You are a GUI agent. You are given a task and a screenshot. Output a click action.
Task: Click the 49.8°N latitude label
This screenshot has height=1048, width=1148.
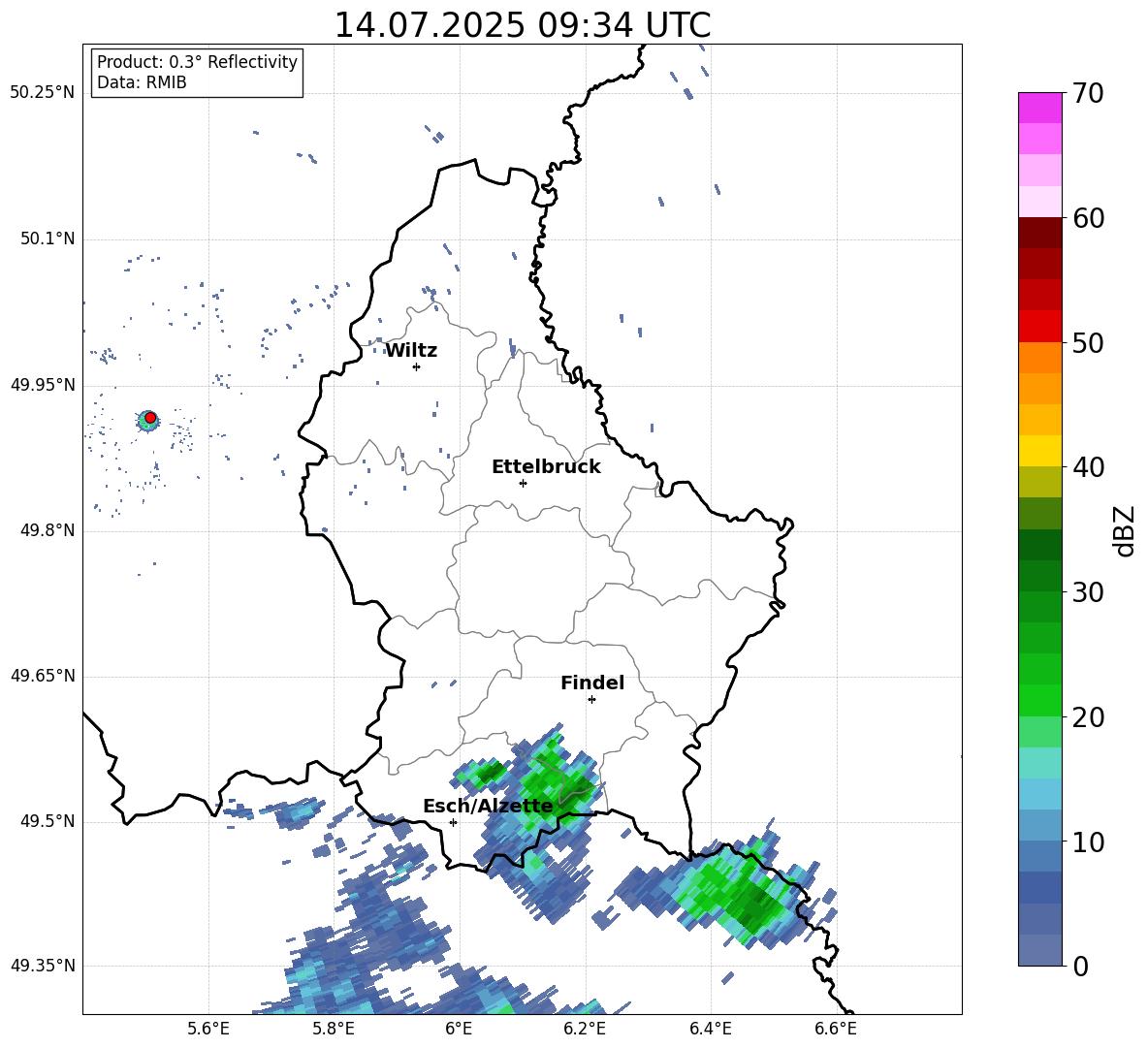click(x=48, y=530)
